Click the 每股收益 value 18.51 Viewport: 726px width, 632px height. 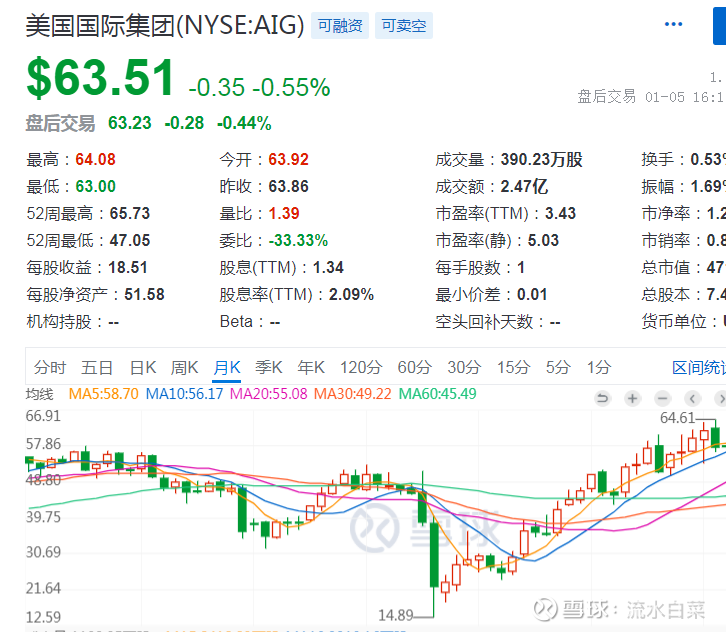pyautogui.click(x=128, y=268)
